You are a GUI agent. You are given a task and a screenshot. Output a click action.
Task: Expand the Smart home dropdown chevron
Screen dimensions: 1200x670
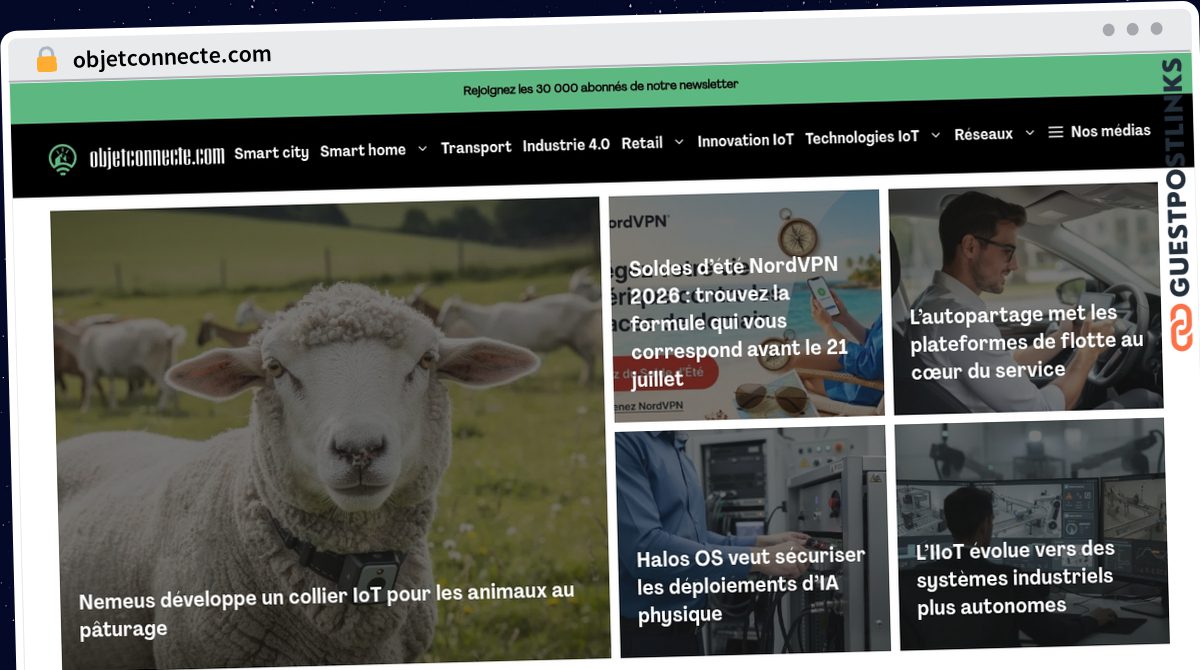(422, 148)
